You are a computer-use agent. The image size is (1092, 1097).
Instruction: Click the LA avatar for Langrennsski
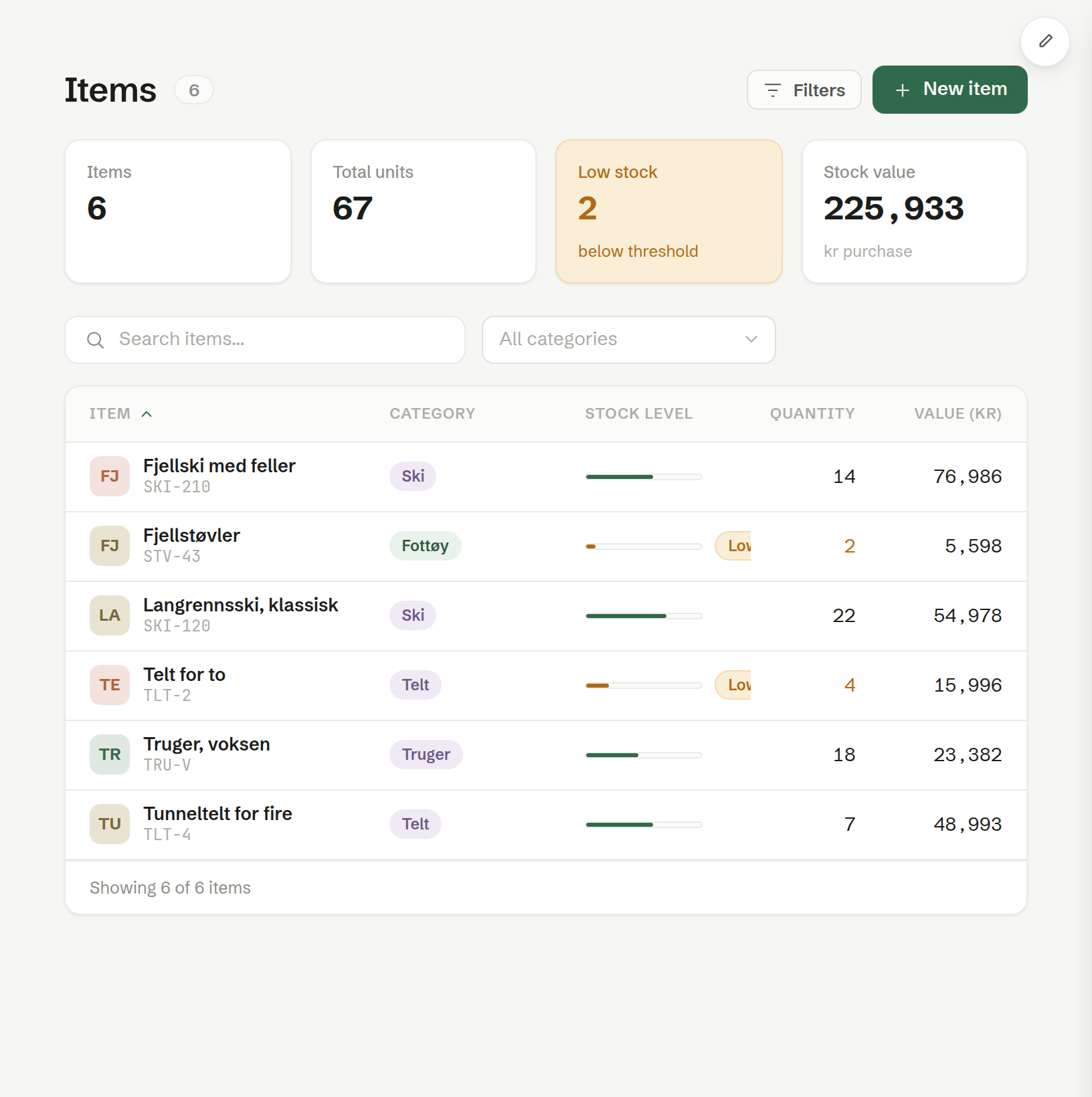(110, 615)
